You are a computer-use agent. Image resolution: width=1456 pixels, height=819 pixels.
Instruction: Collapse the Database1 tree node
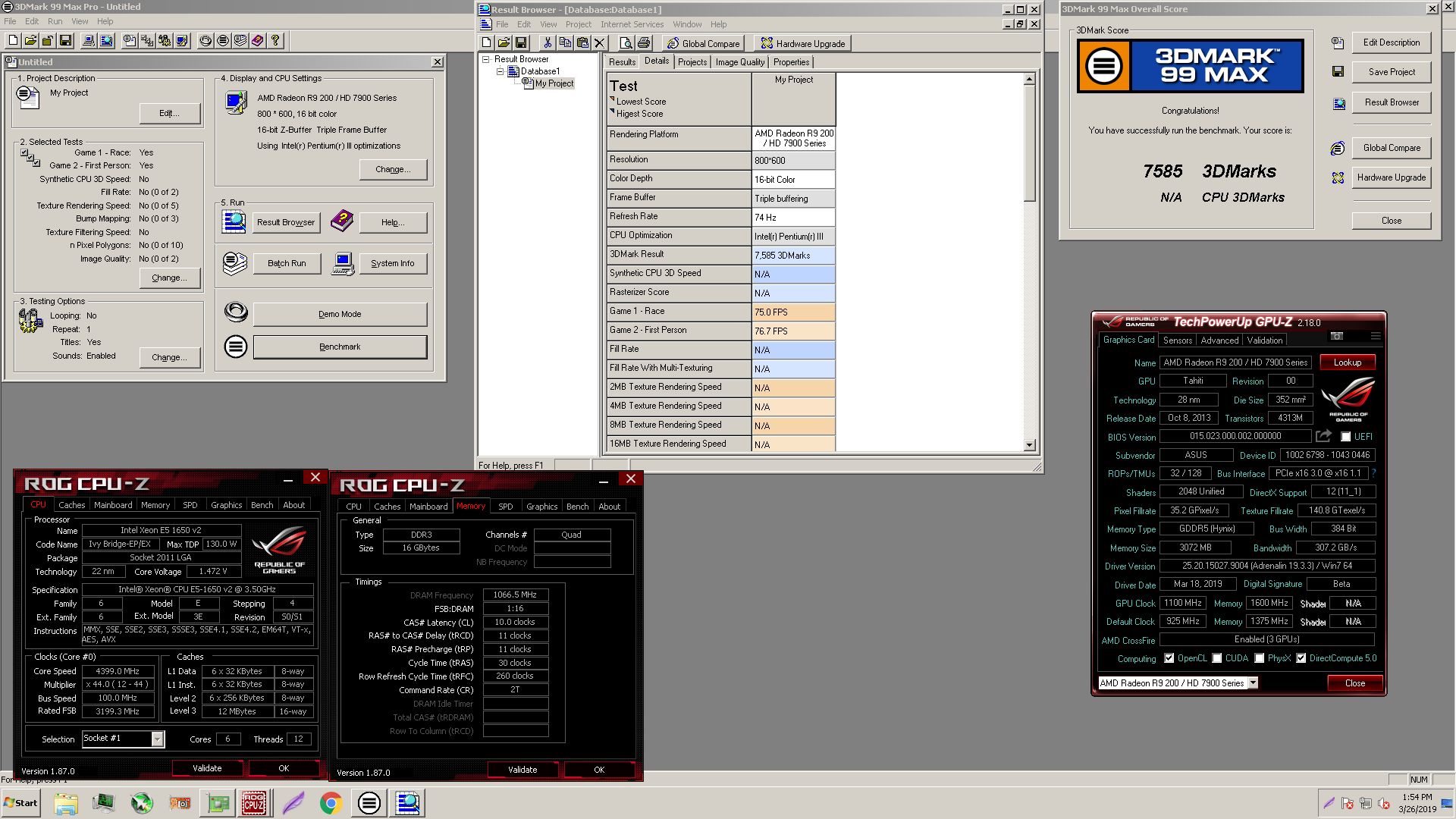500,71
